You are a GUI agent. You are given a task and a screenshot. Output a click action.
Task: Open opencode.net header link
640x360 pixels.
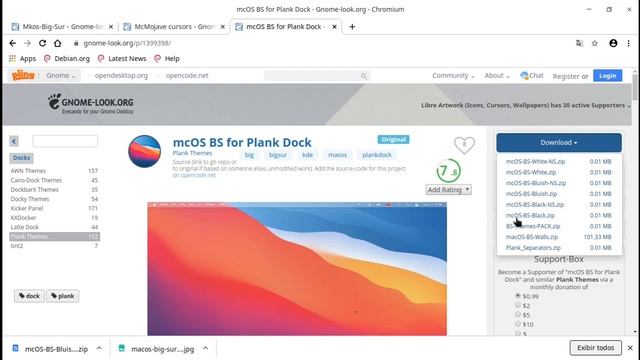pos(187,76)
